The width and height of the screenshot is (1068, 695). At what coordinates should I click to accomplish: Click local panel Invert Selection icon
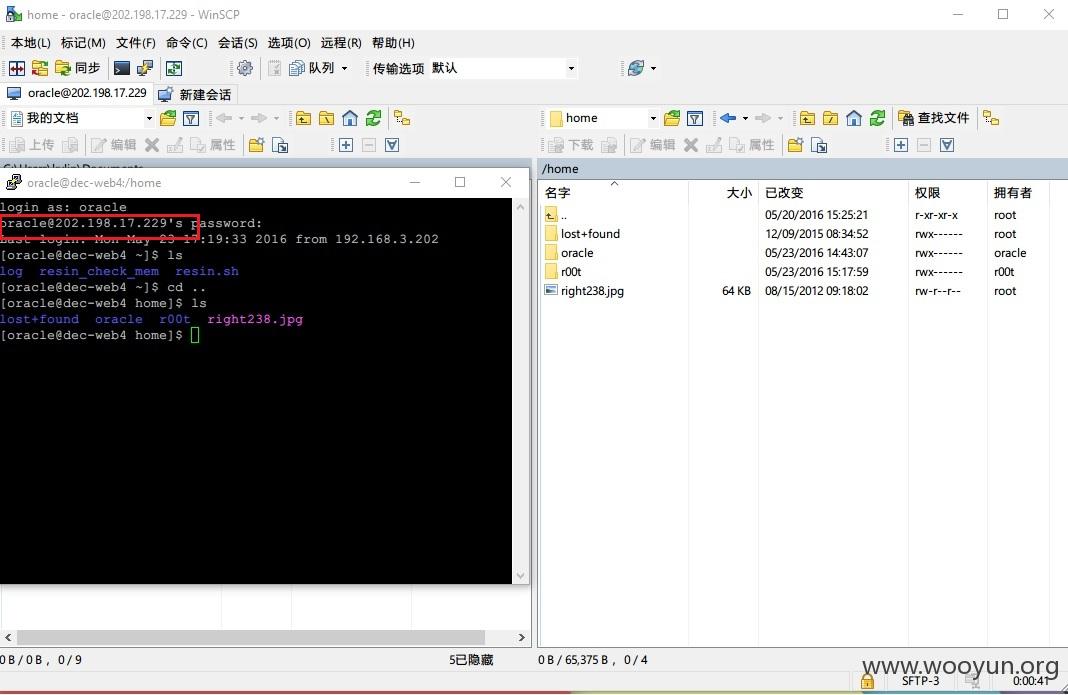click(392, 145)
